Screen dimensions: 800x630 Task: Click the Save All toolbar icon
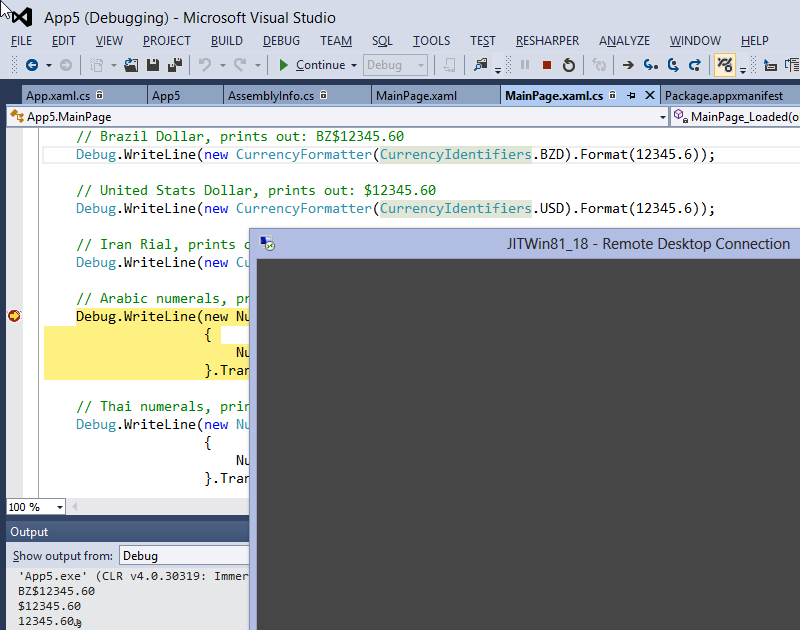click(175, 65)
